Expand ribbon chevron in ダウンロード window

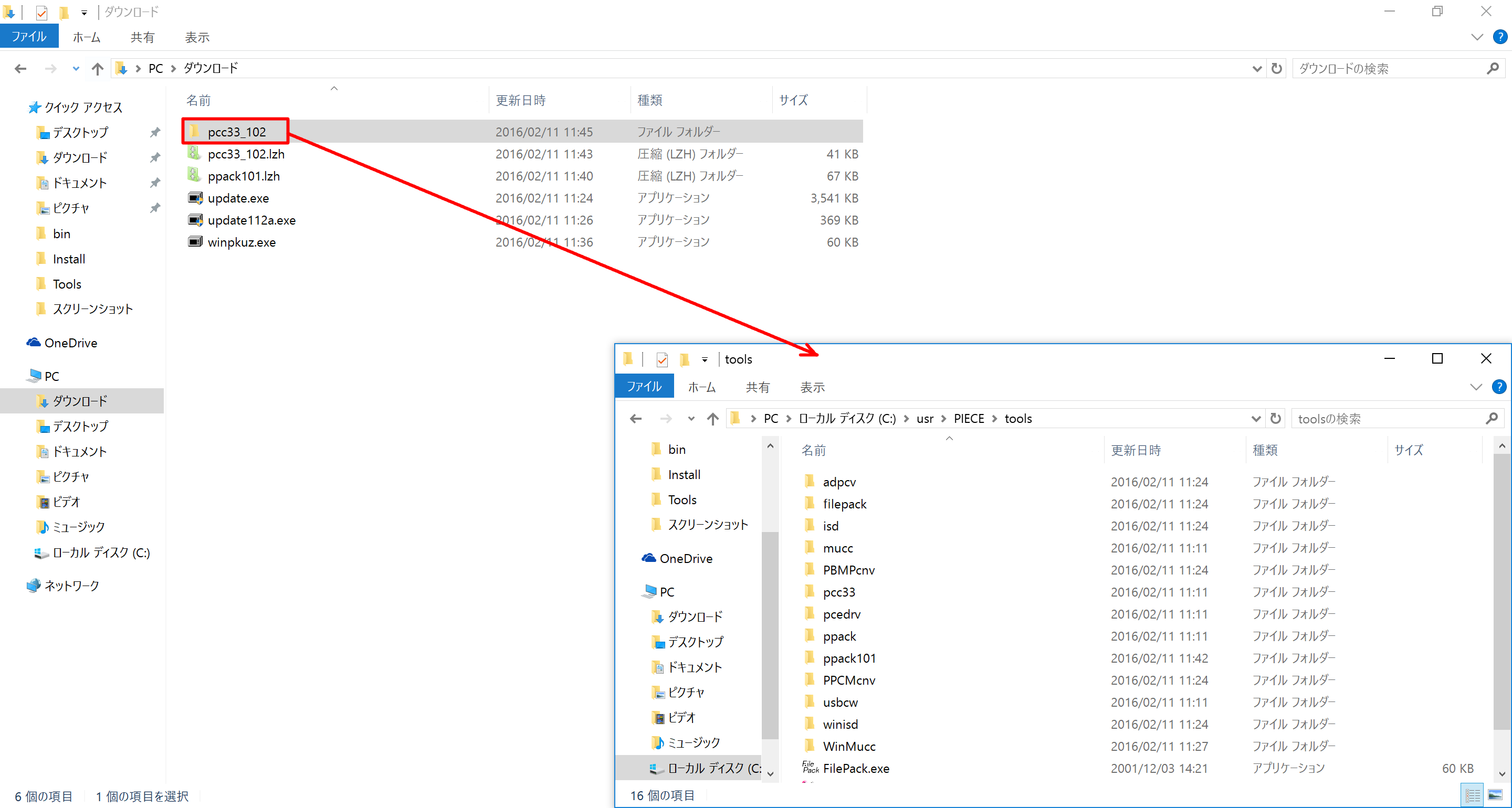tap(1477, 37)
